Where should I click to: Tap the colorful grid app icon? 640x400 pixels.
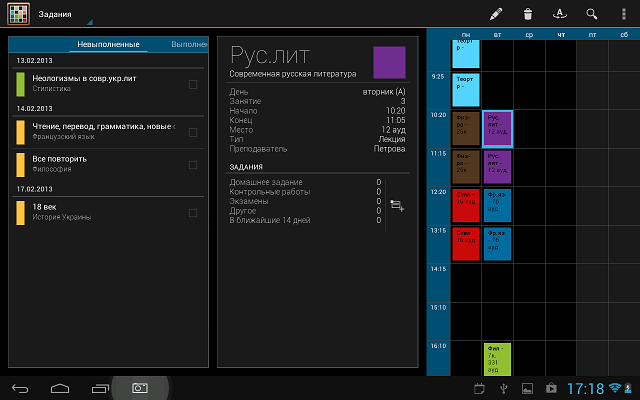(x=18, y=14)
